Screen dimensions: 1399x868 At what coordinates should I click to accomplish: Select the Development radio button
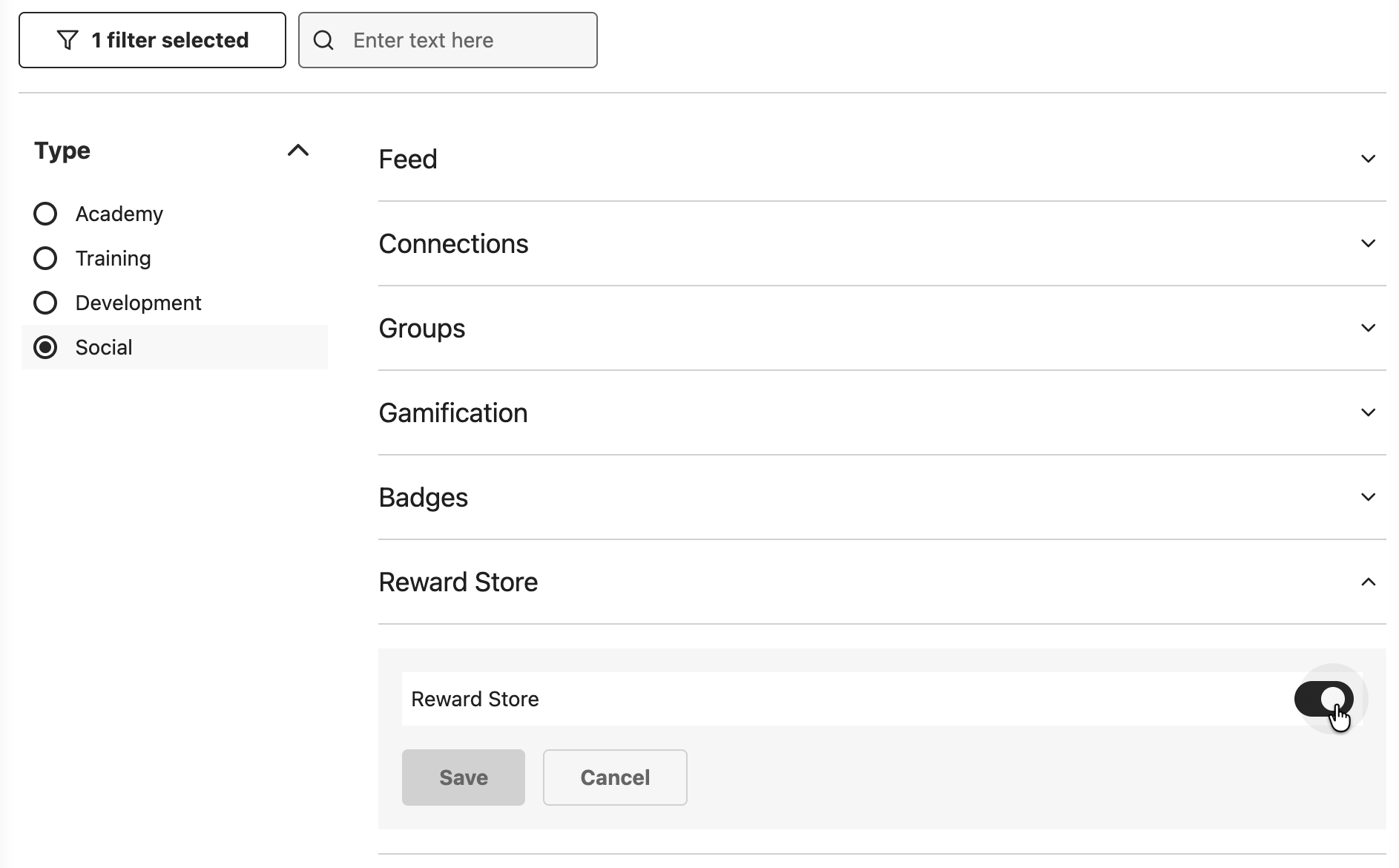tap(45, 303)
